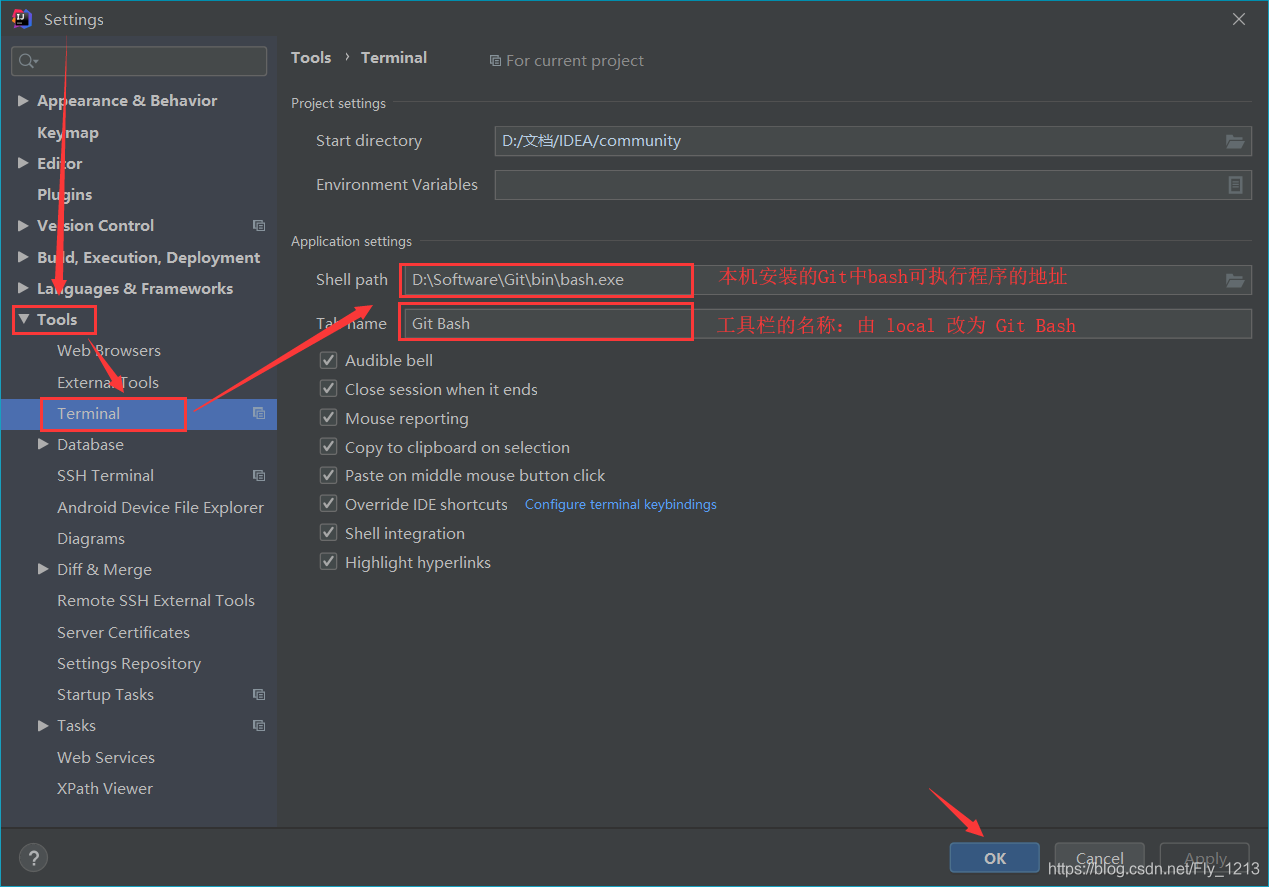Screen dimensions: 1270x888
Task: Click the project-level icon beside Version Control
Action: (259, 226)
